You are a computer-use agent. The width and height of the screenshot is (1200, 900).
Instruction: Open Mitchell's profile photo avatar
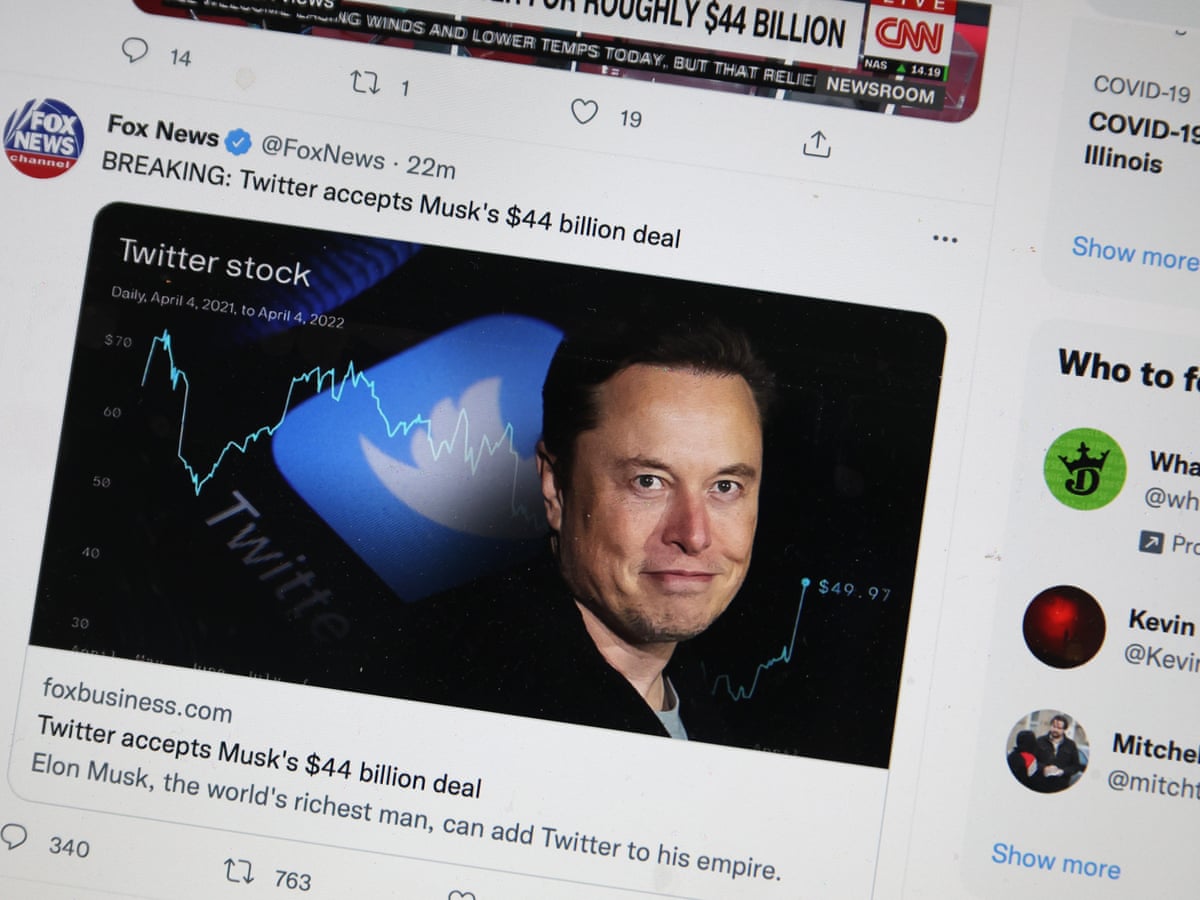click(x=1048, y=752)
